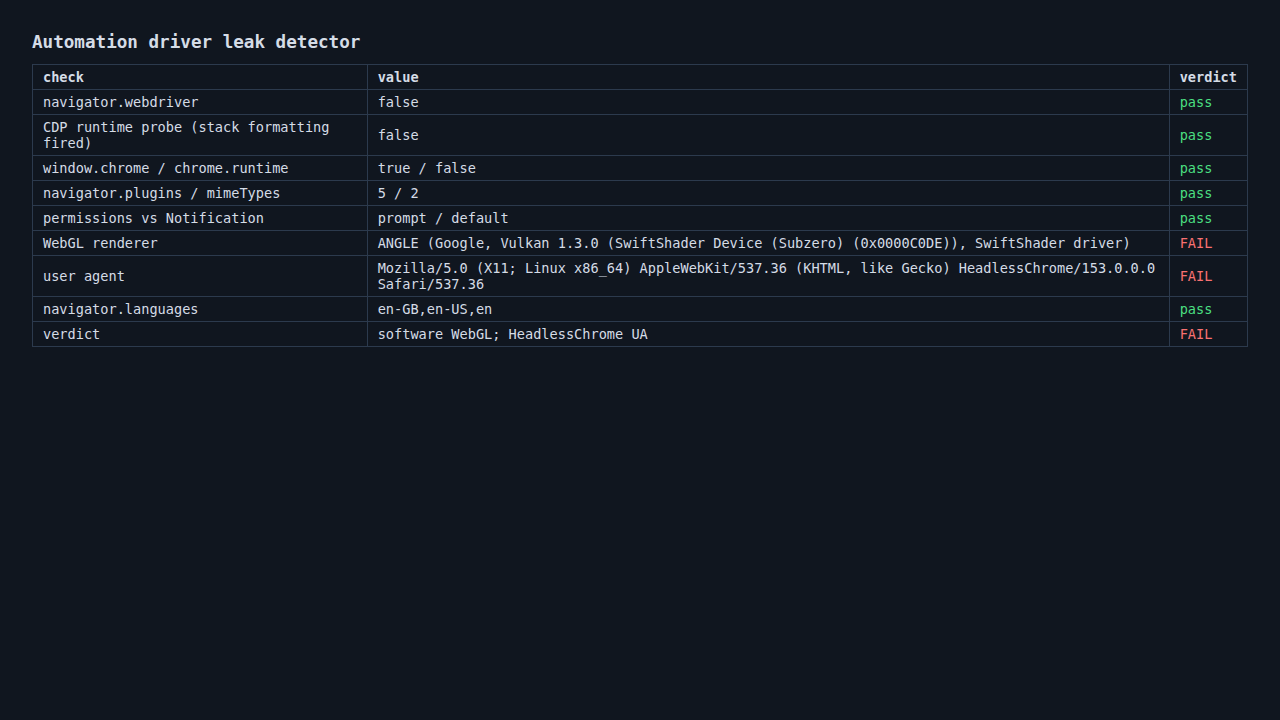Select the 'user agent' check cell
The height and width of the screenshot is (720, 1280).
click(200, 276)
